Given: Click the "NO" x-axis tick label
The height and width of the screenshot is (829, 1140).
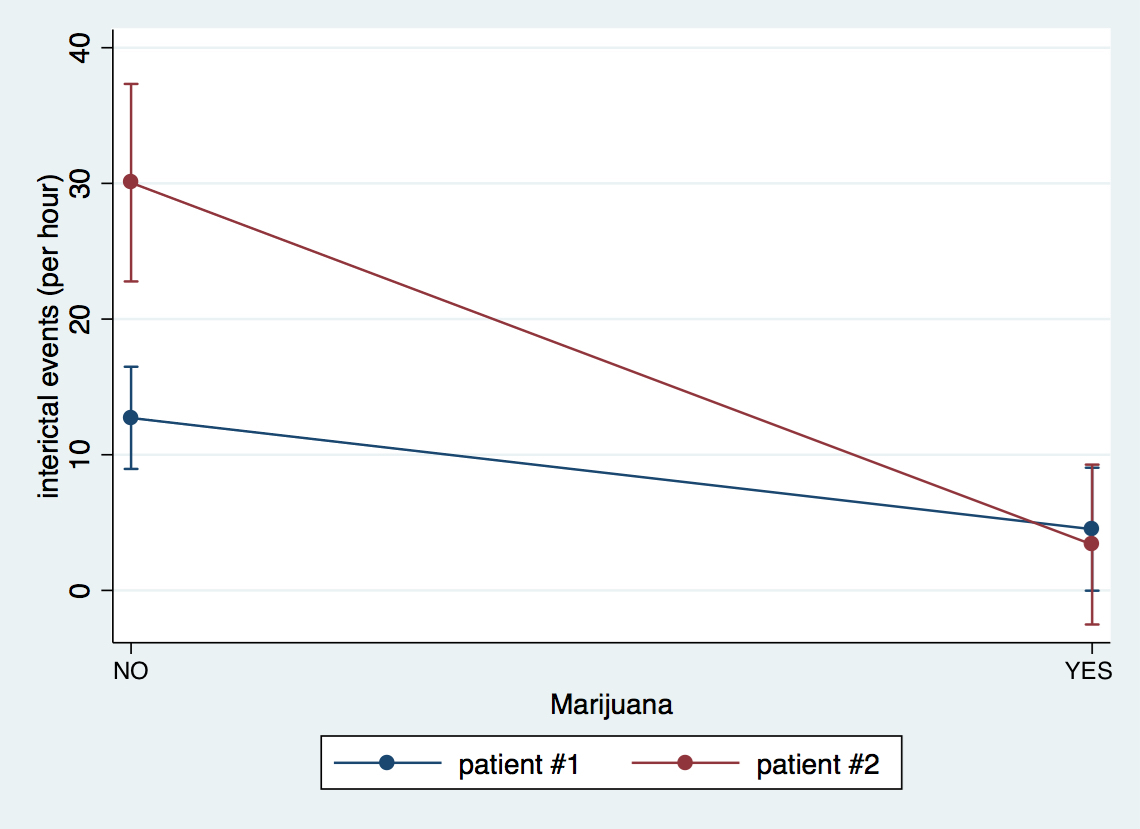Looking at the screenshot, I should click(130, 672).
